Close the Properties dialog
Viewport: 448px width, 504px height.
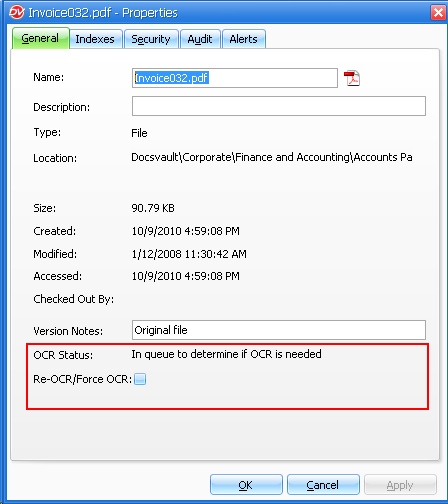click(438, 13)
